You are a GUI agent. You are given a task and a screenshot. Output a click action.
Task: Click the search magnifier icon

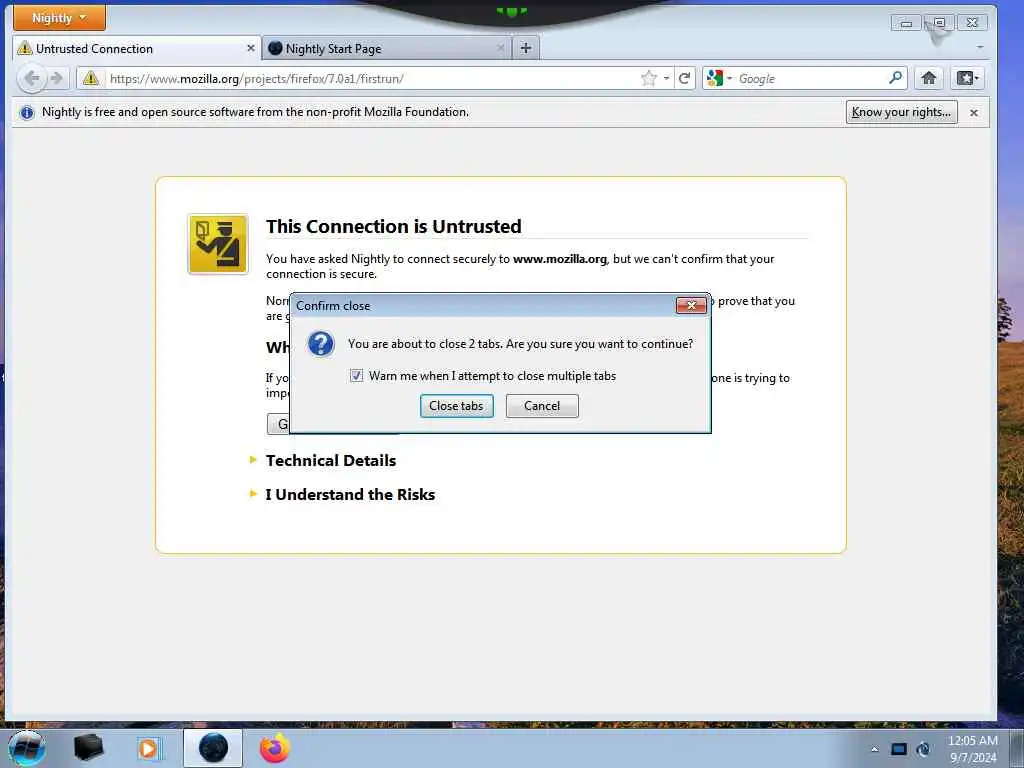pos(896,78)
